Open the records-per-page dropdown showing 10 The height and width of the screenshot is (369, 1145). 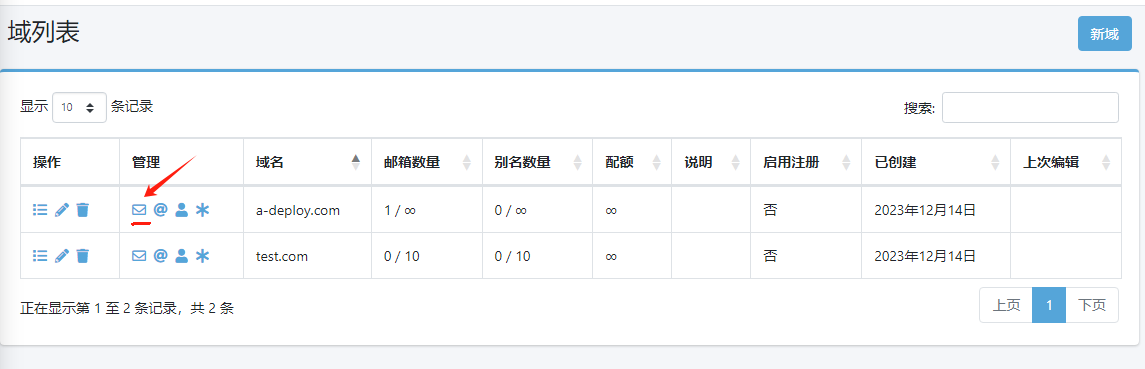80,107
